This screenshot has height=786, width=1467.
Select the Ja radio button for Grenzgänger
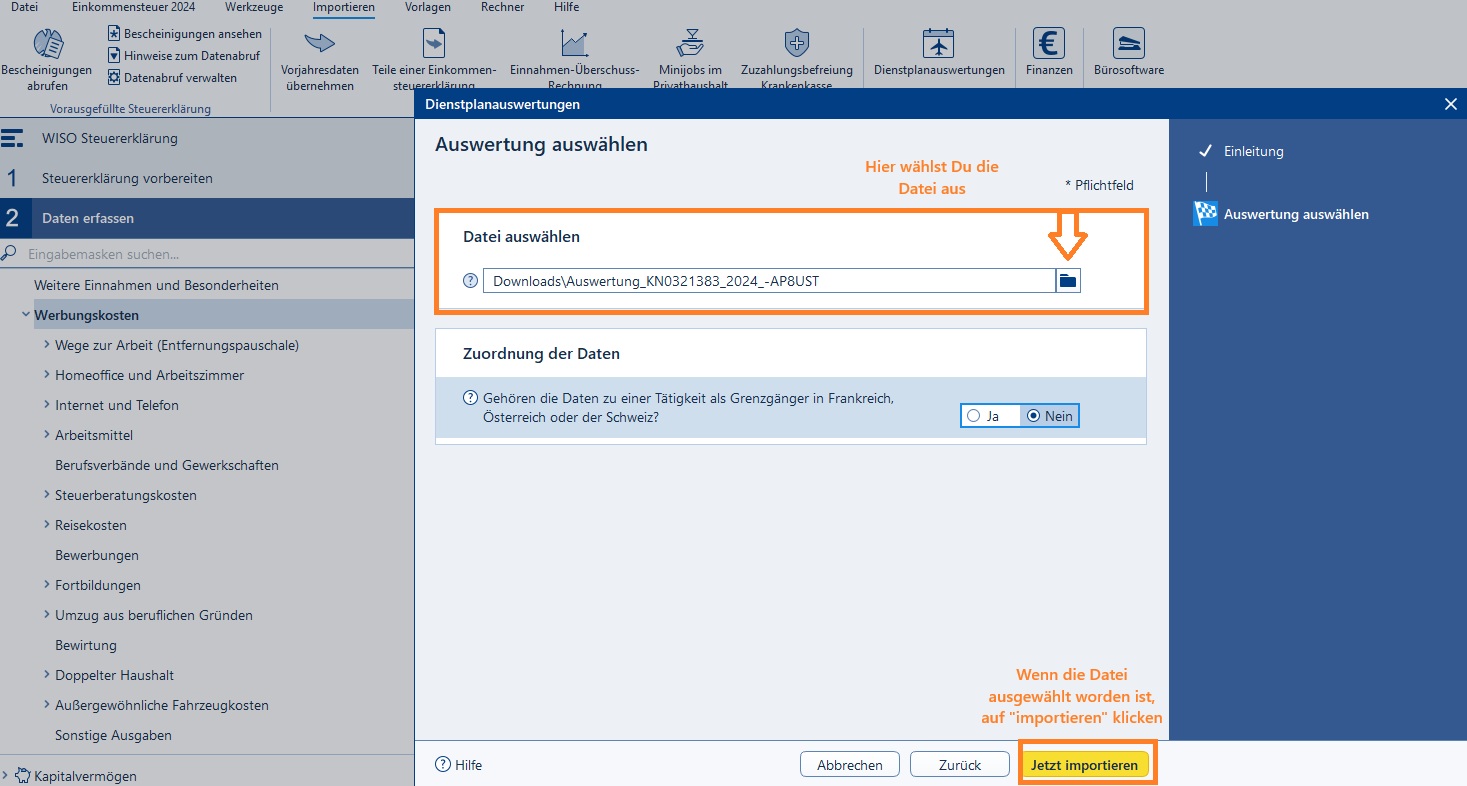(x=973, y=416)
